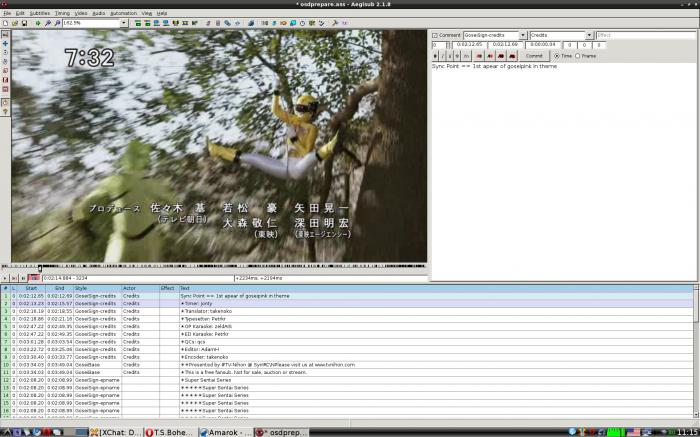
Task: Select the Drag subtitles visual tool
Action: tap(5, 43)
